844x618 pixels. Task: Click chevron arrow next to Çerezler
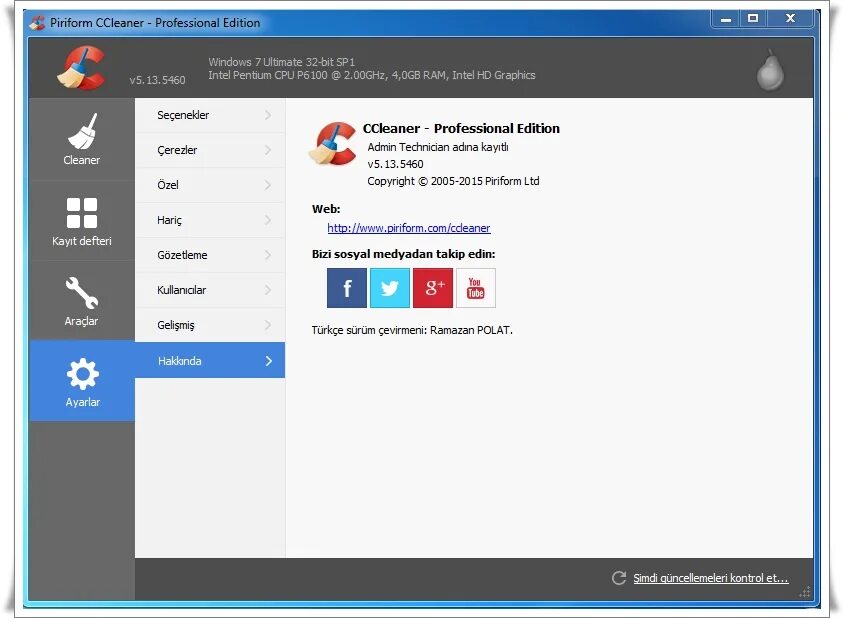point(268,150)
